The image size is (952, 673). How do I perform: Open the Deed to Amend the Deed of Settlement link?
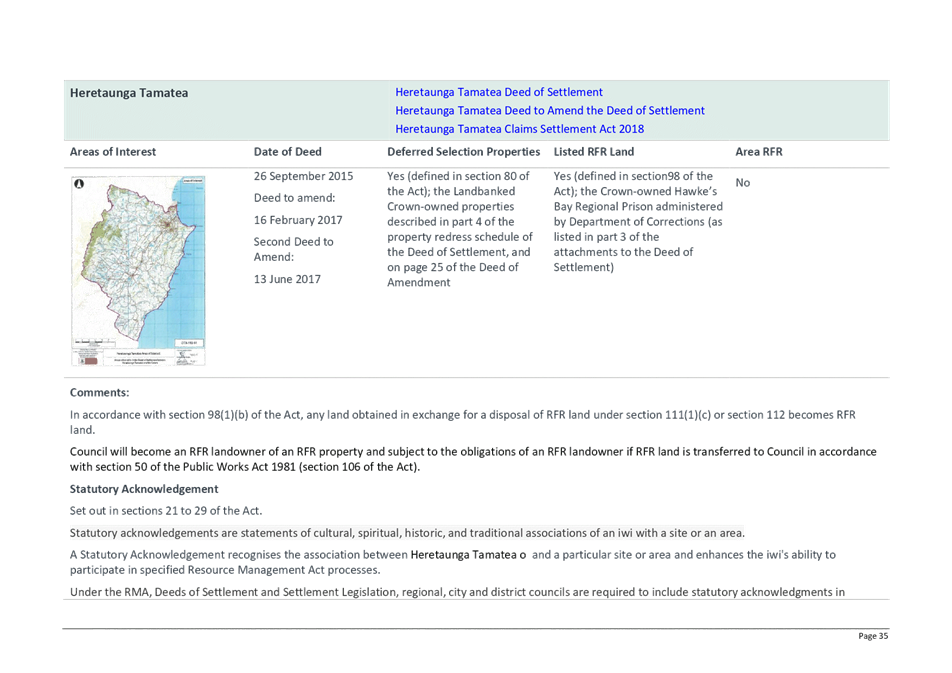[x=549, y=110]
